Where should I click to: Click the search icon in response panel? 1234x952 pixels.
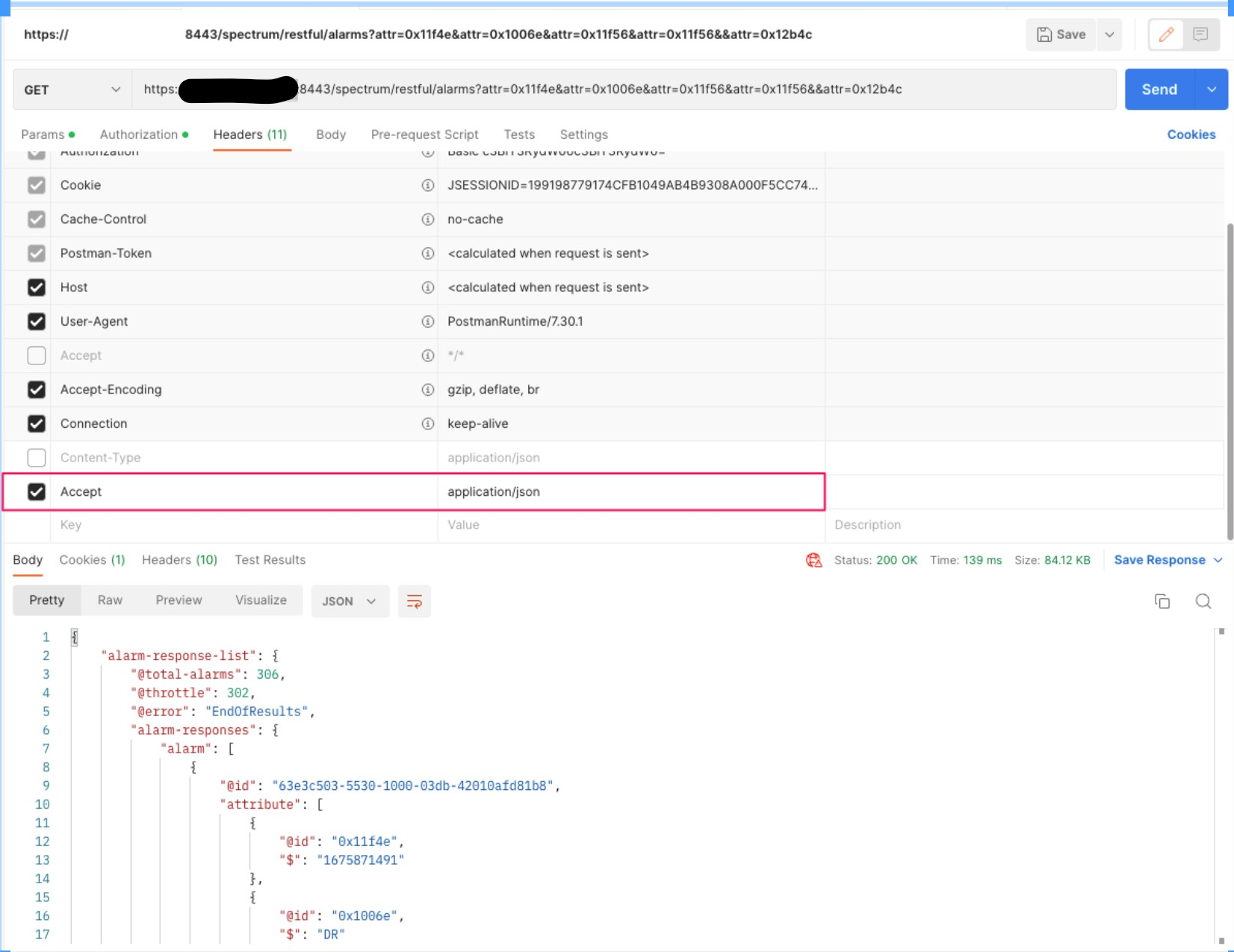click(x=1203, y=601)
